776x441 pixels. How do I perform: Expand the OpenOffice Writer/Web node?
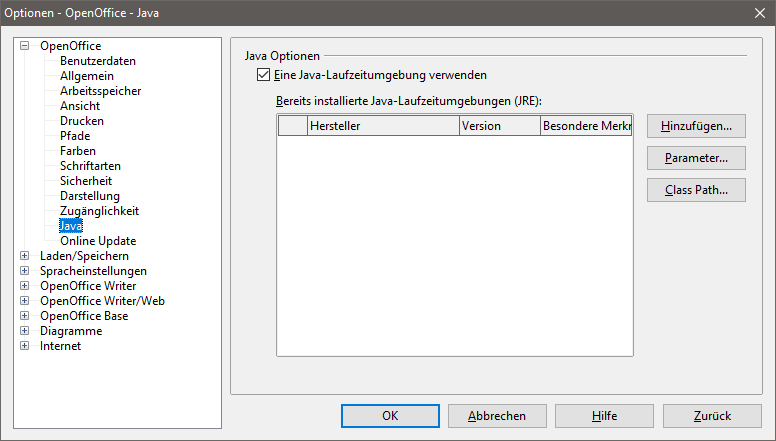coord(24,300)
